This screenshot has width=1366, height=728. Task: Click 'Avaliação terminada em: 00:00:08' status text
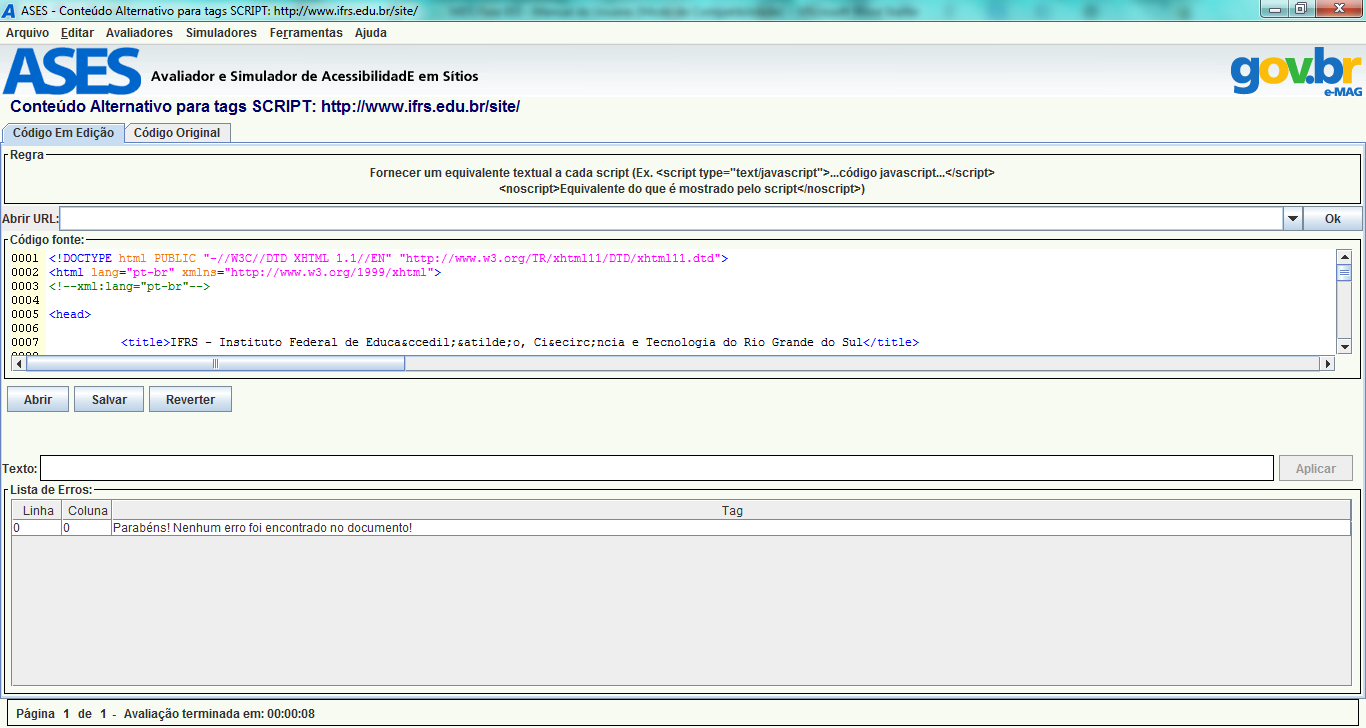click(x=219, y=714)
